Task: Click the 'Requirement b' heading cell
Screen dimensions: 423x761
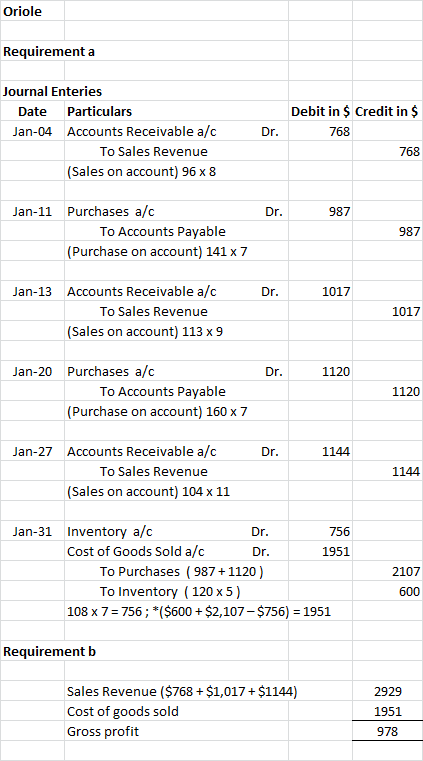Action: (x=49, y=651)
